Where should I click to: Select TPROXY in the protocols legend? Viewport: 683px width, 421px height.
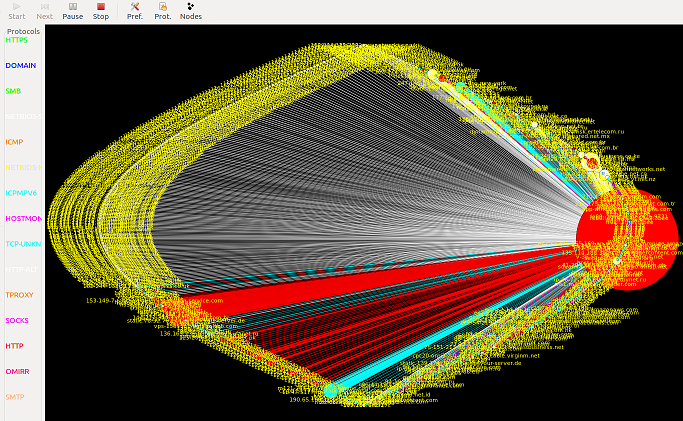coord(19,295)
